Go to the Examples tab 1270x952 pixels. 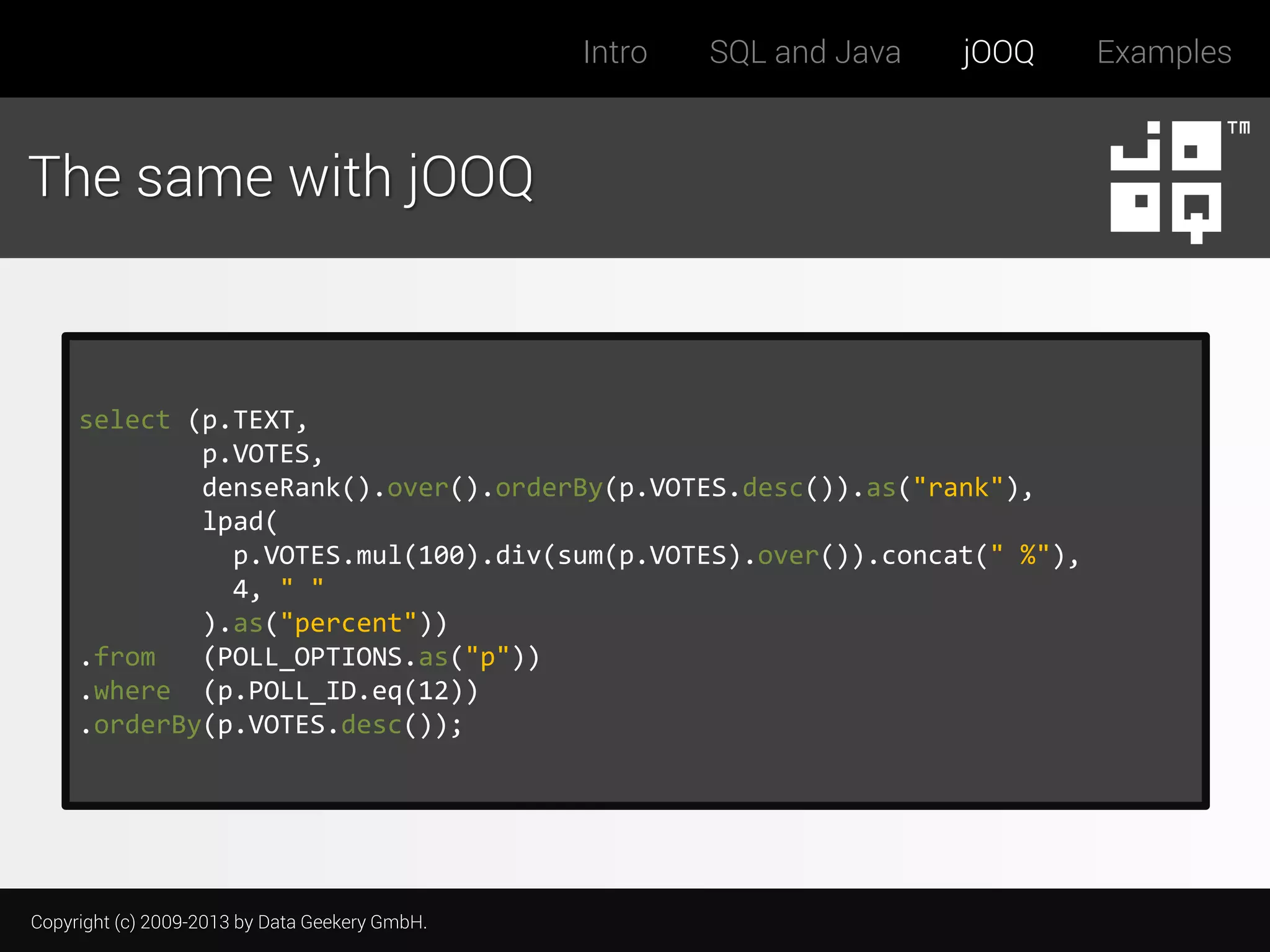[1164, 53]
